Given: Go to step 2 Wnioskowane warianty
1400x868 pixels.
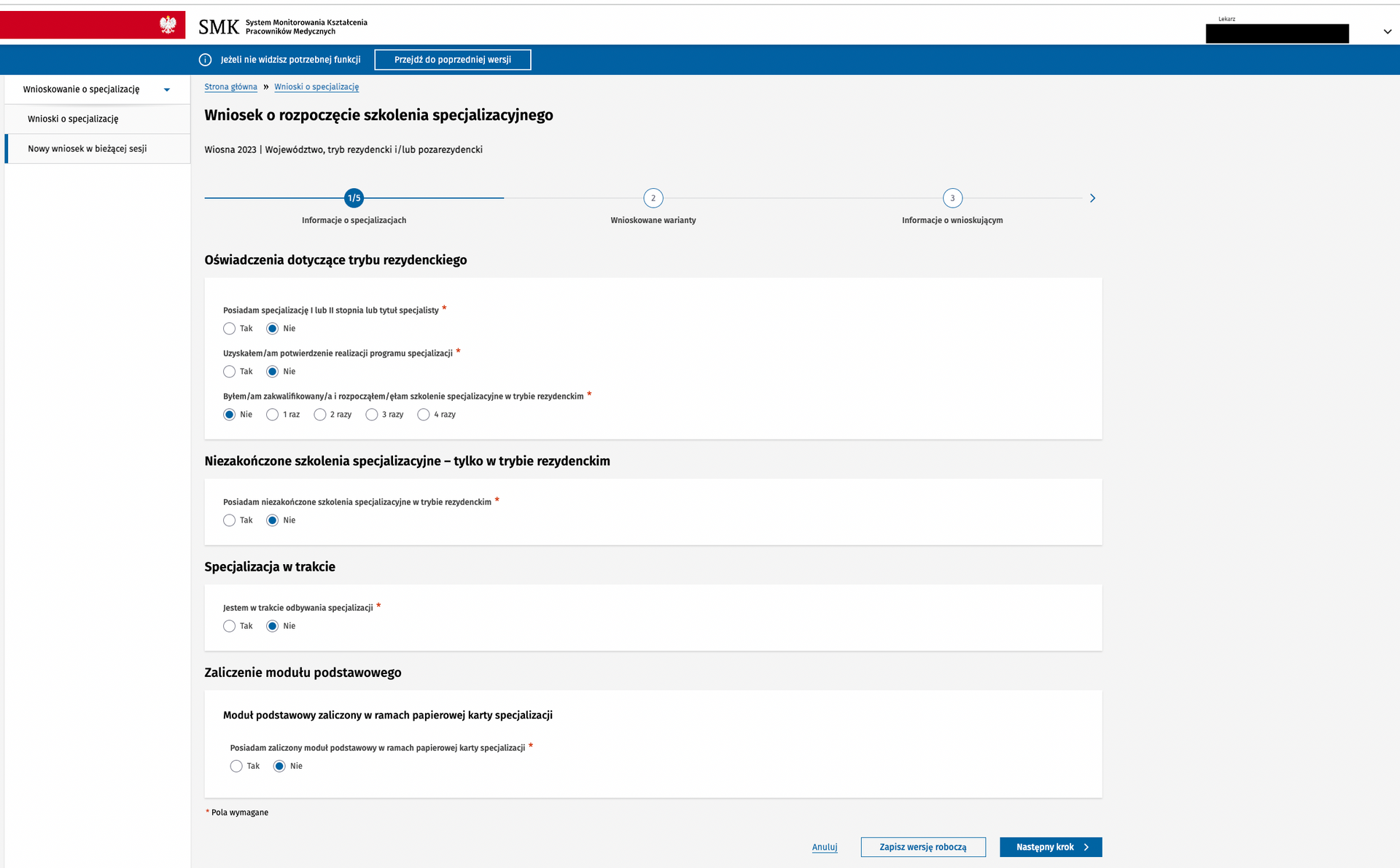Looking at the screenshot, I should point(653,198).
